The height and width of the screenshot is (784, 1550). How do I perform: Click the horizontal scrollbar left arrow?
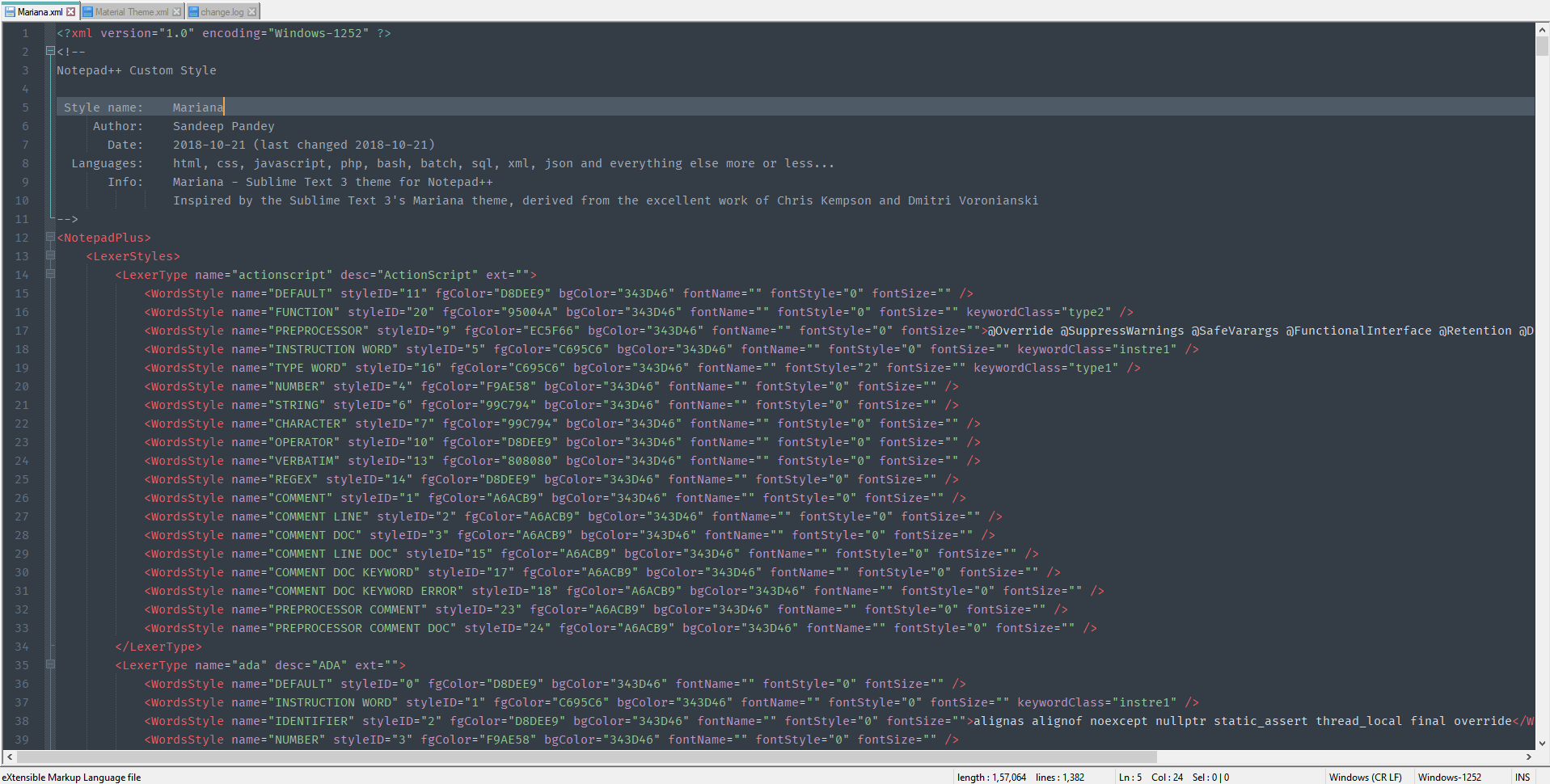[x=9, y=757]
